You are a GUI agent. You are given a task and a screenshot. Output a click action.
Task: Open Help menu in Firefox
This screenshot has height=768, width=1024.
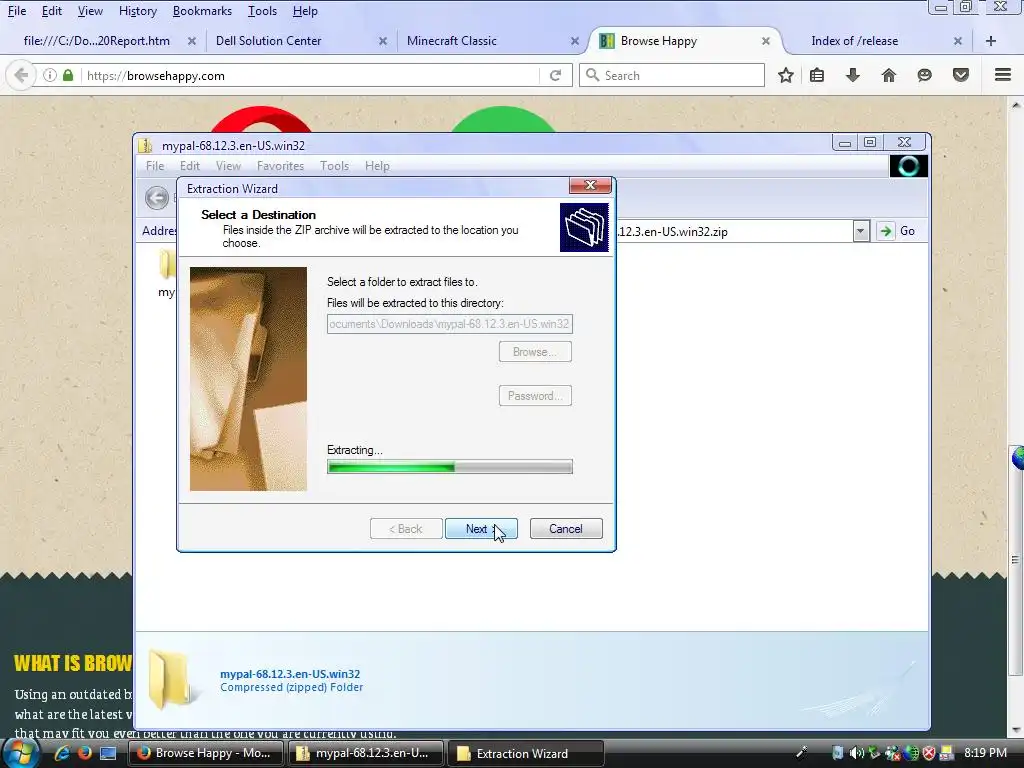(305, 11)
